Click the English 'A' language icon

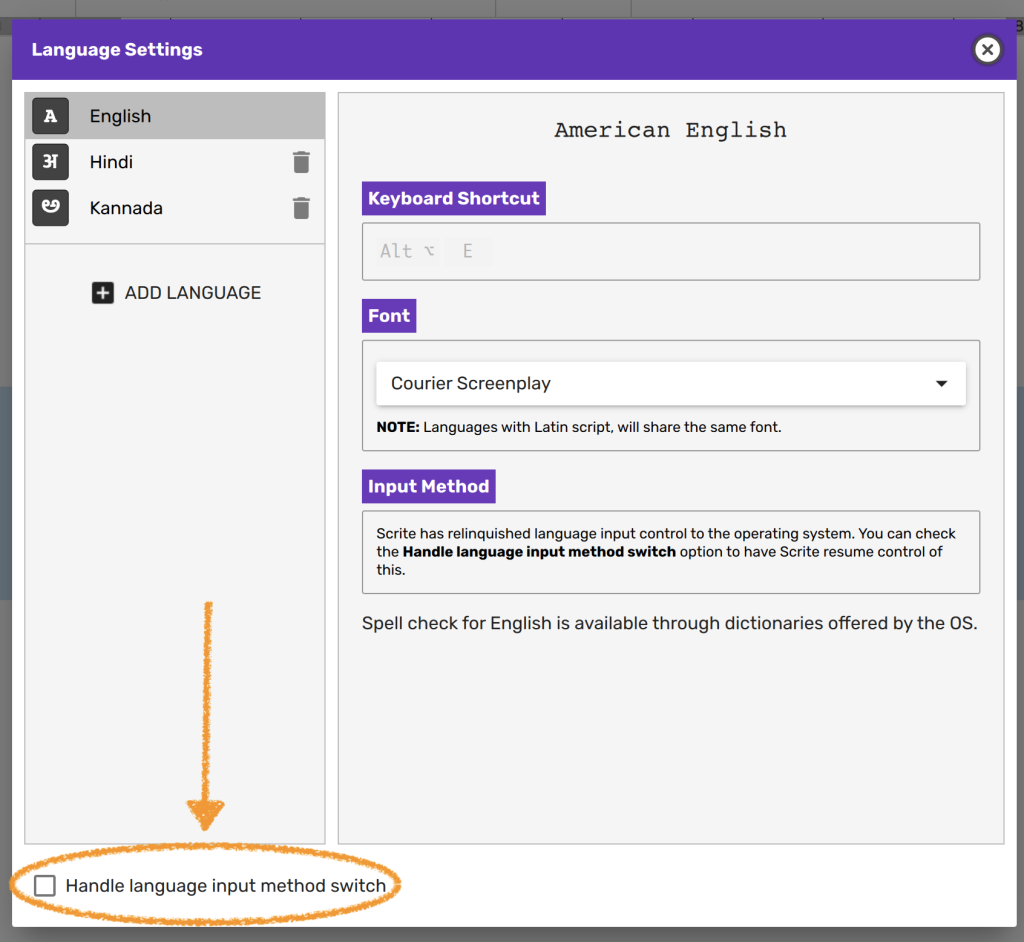point(50,116)
